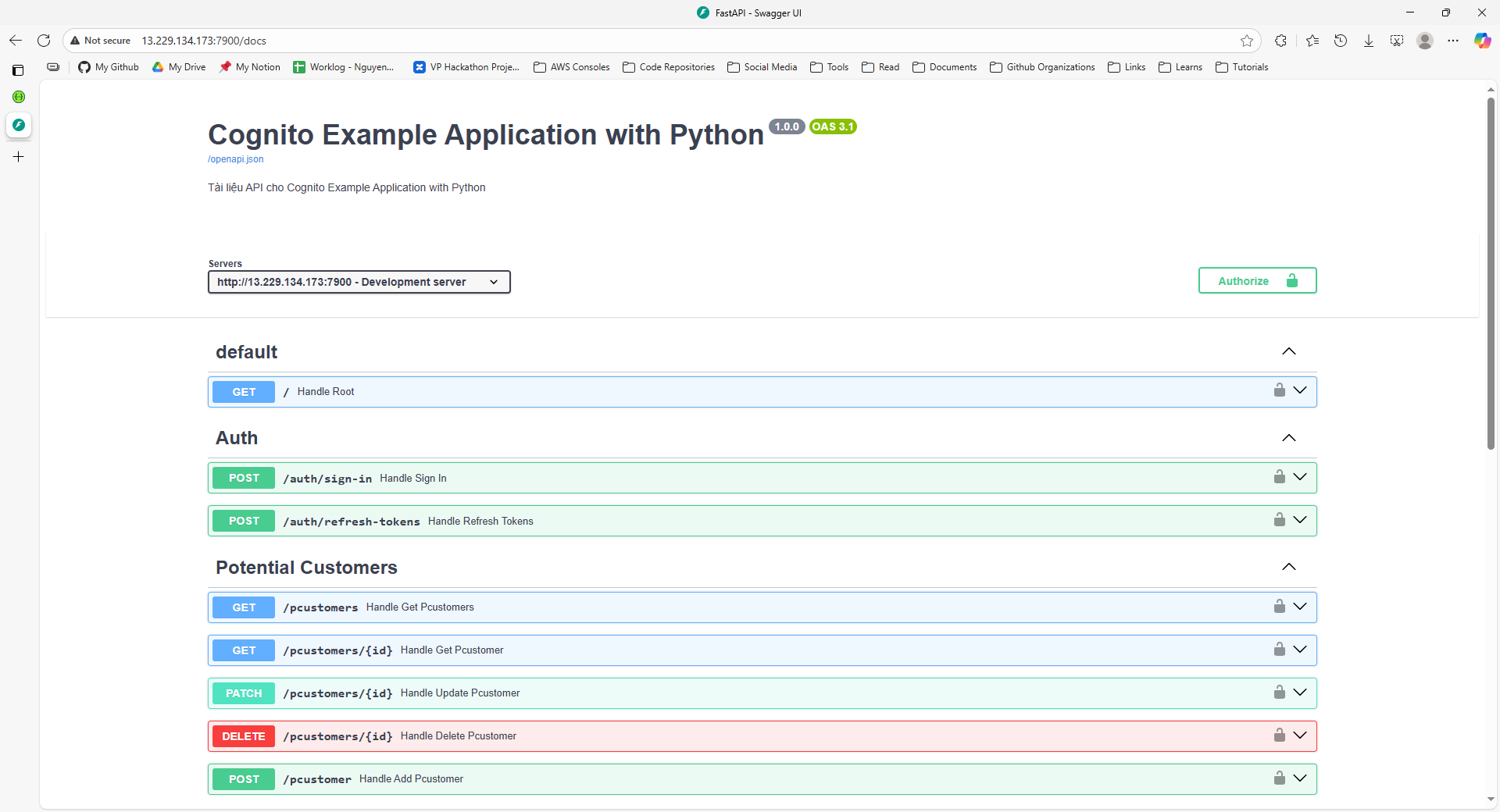Click lock icon on /auth/refresh-tokens endpoint
Screen dimensions: 1500x812
click(x=1279, y=520)
